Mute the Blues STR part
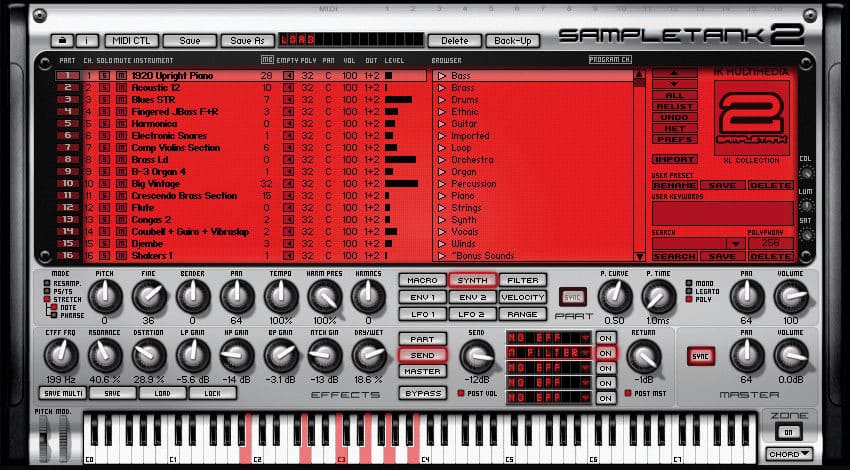Screen dimensions: 850x470 tap(121, 100)
